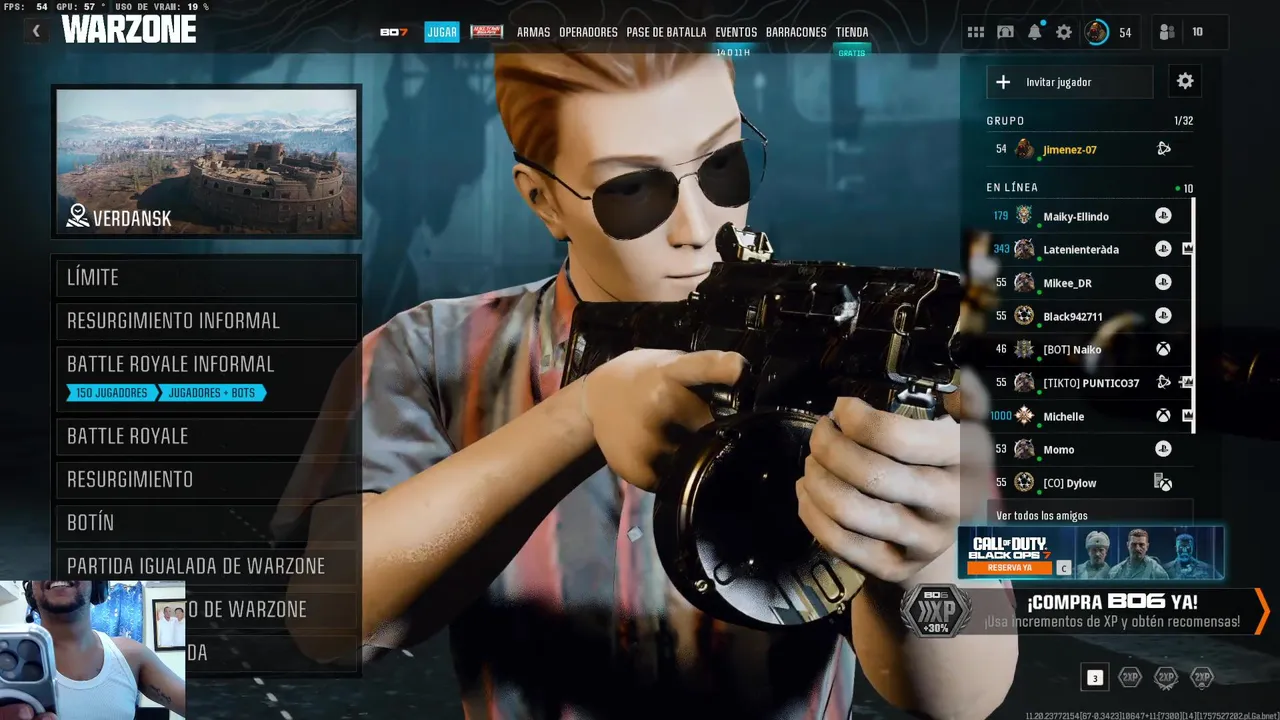Open party settings gear beside Invitar jugador
The height and width of the screenshot is (720, 1280).
point(1185,82)
